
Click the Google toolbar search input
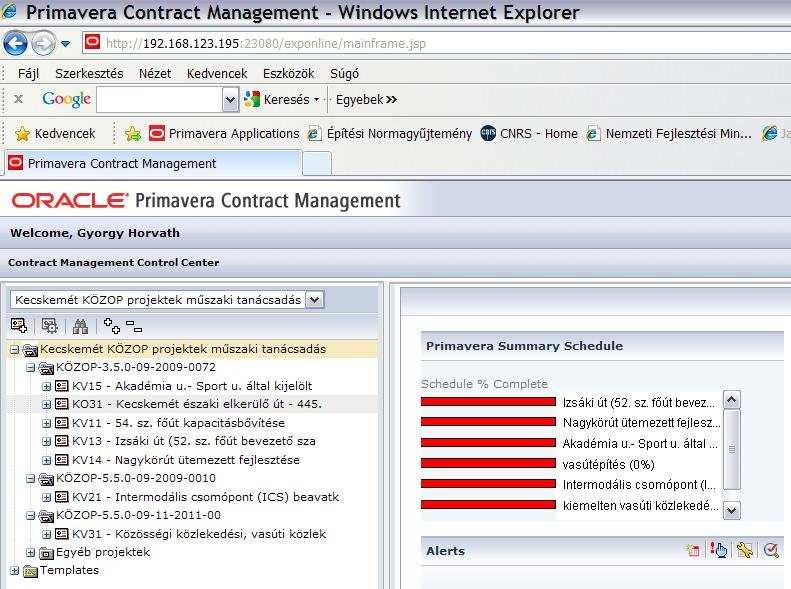point(159,99)
